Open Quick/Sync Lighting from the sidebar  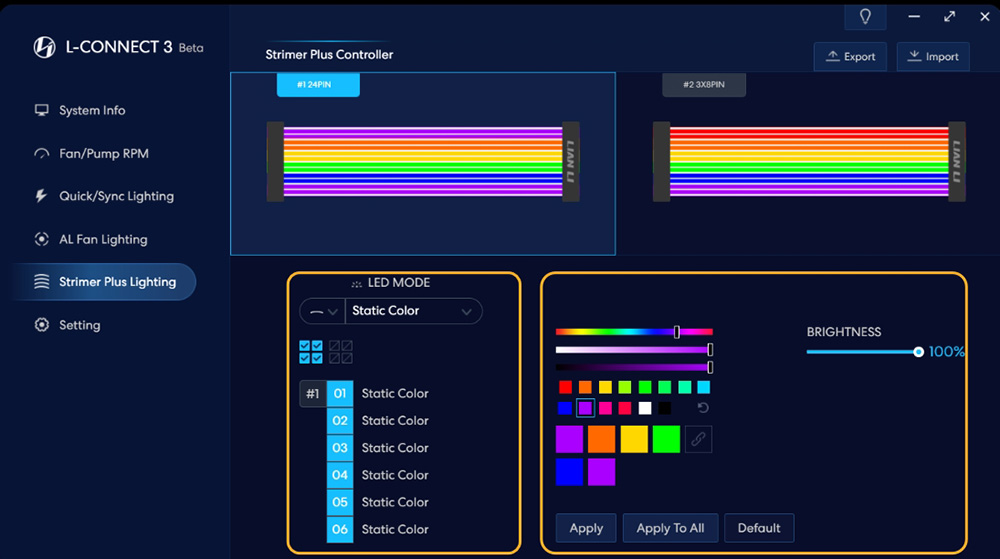(115, 196)
